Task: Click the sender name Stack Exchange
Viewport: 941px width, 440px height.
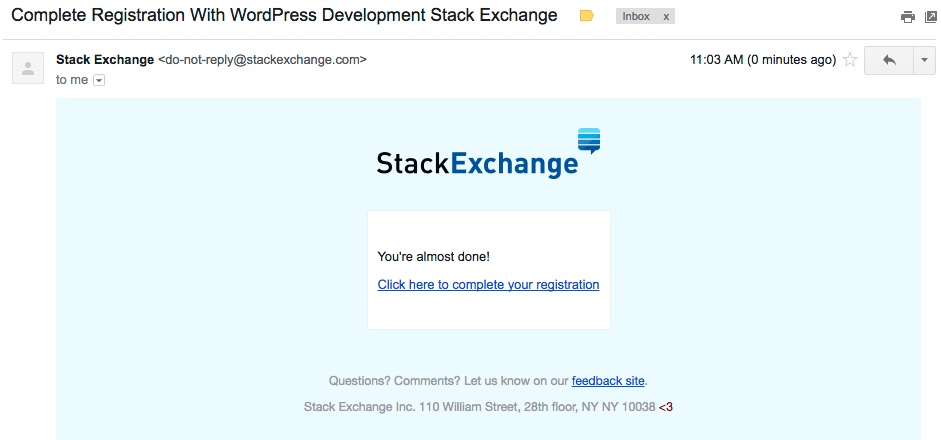Action: point(105,60)
